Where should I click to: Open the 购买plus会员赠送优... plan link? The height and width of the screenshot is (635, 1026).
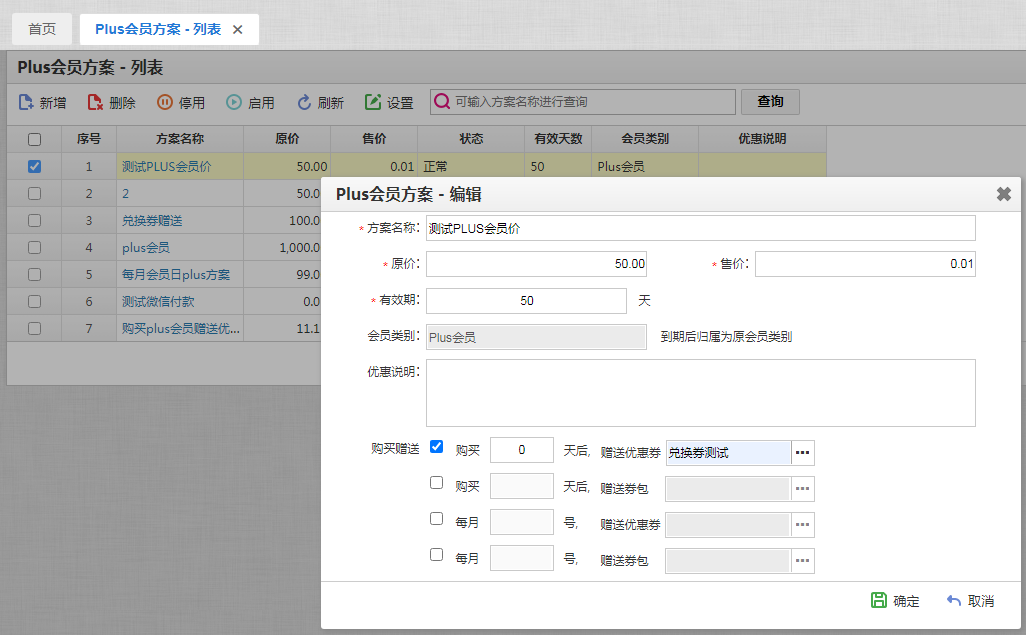pos(181,328)
